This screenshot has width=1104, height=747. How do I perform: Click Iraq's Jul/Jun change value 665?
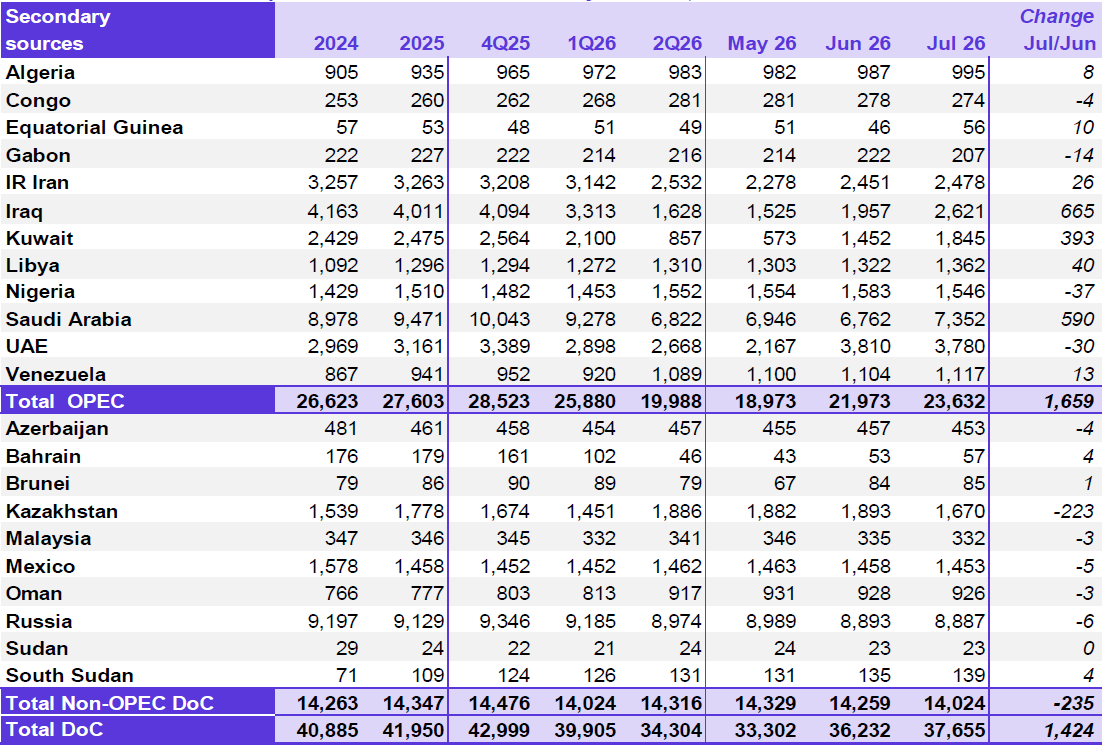coord(1077,211)
